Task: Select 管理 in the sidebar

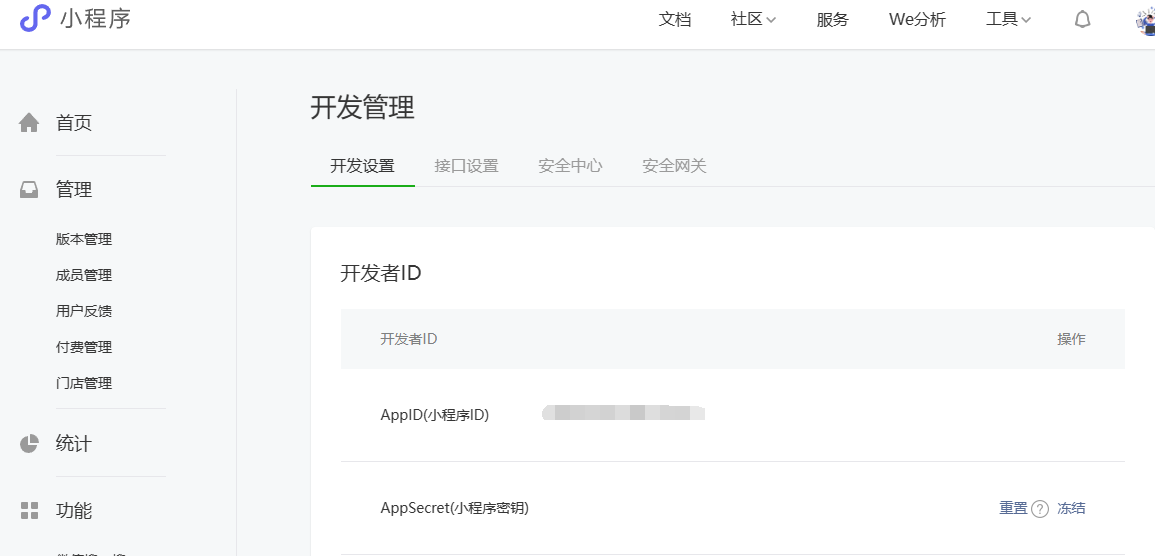Action: click(74, 190)
